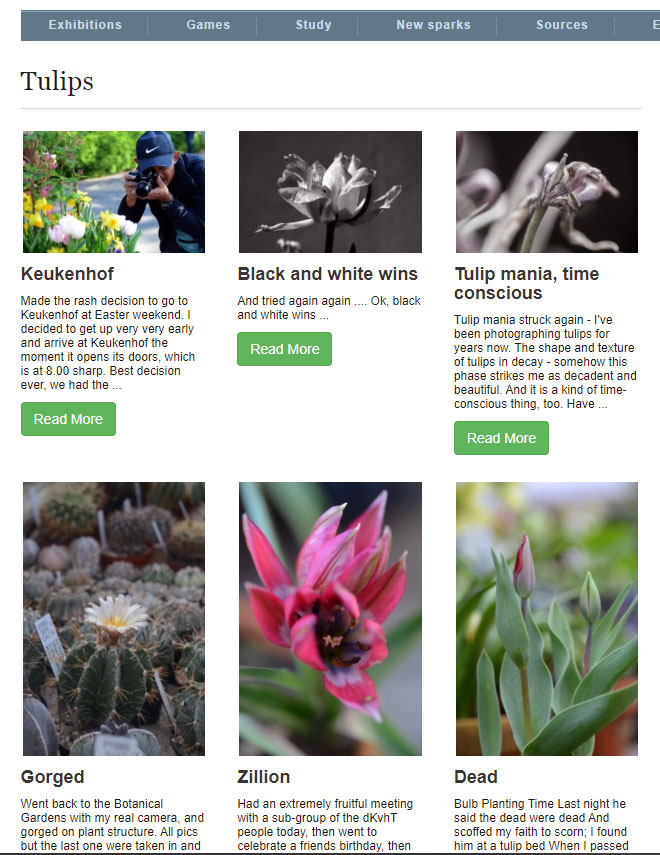View the black and white tulip image

tap(331, 192)
